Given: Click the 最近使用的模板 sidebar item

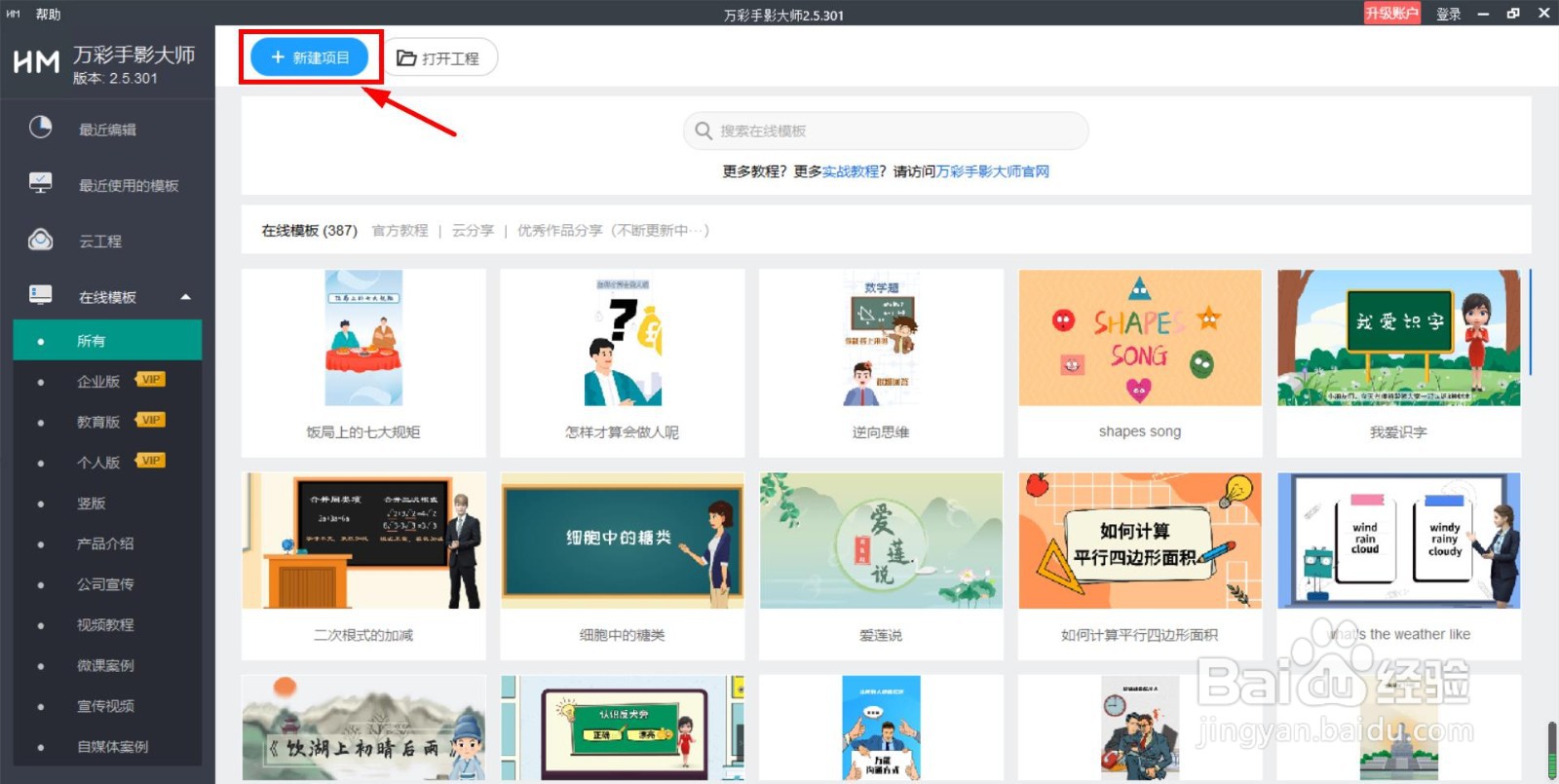Looking at the screenshot, I should coord(107,185).
